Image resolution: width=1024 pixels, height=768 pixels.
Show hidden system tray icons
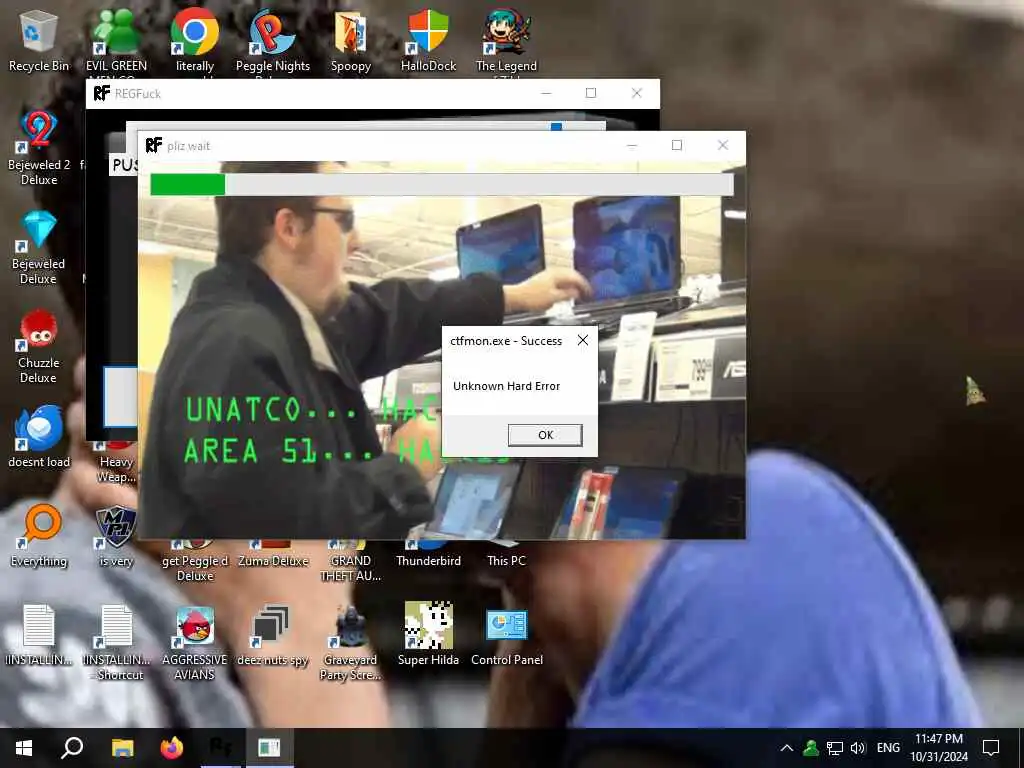tap(787, 748)
